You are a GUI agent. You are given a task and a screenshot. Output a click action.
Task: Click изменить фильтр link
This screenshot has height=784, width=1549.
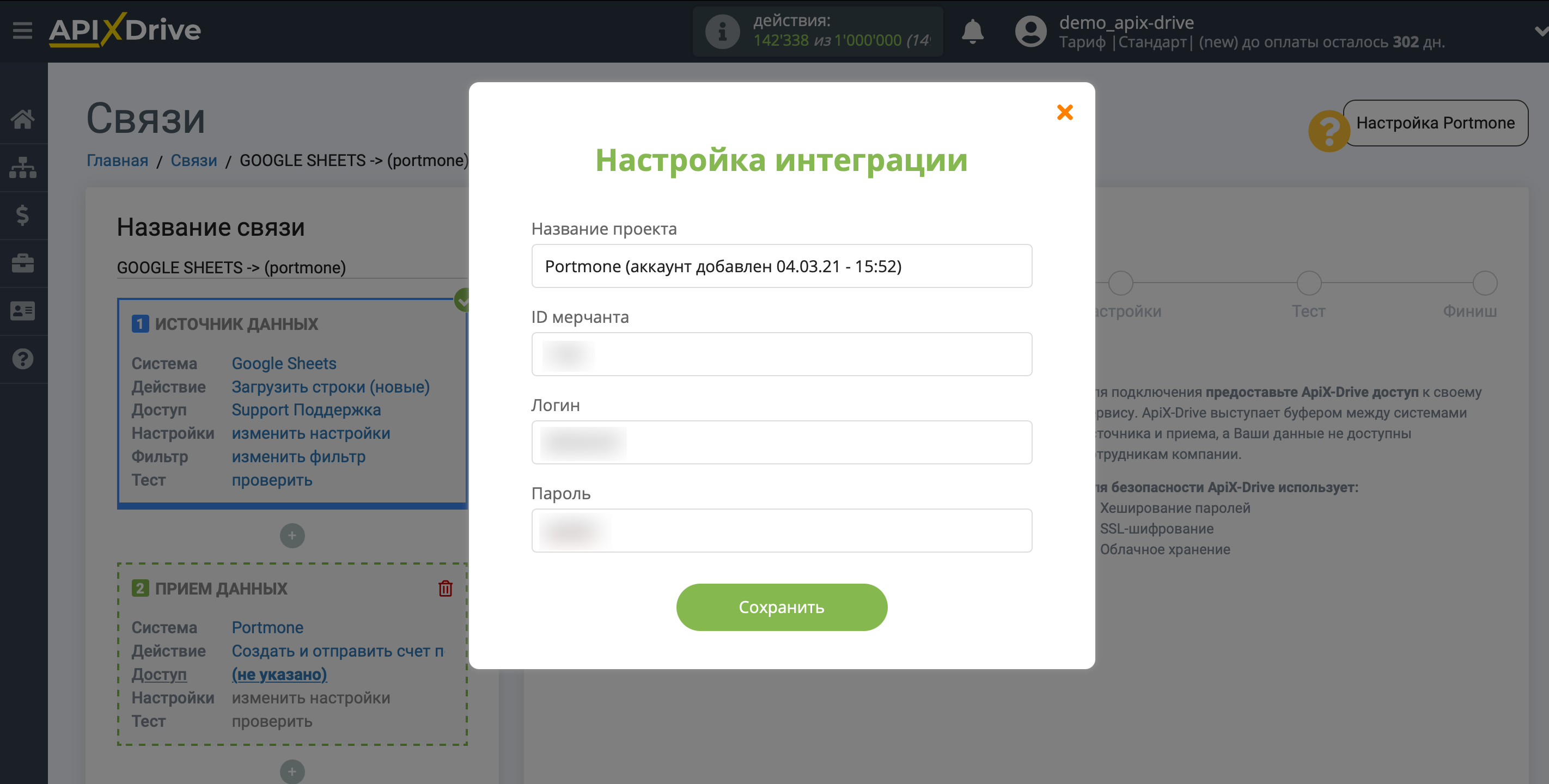[299, 456]
